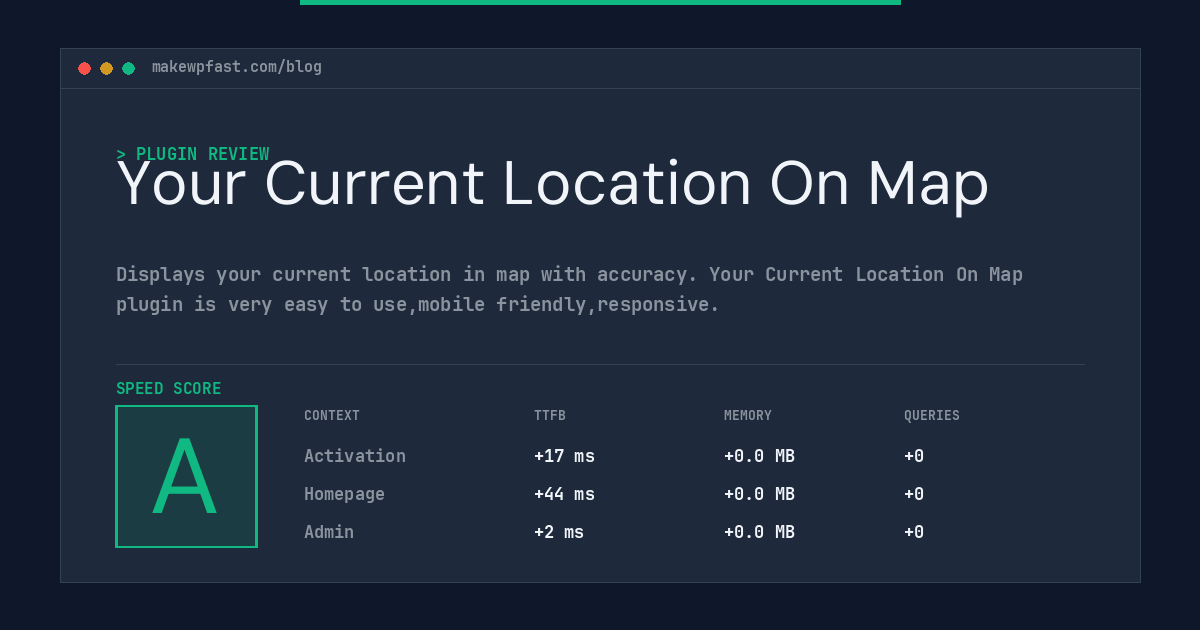Click the "+2 ms" Admin TTFB value
1200x630 pixels.
click(x=559, y=532)
